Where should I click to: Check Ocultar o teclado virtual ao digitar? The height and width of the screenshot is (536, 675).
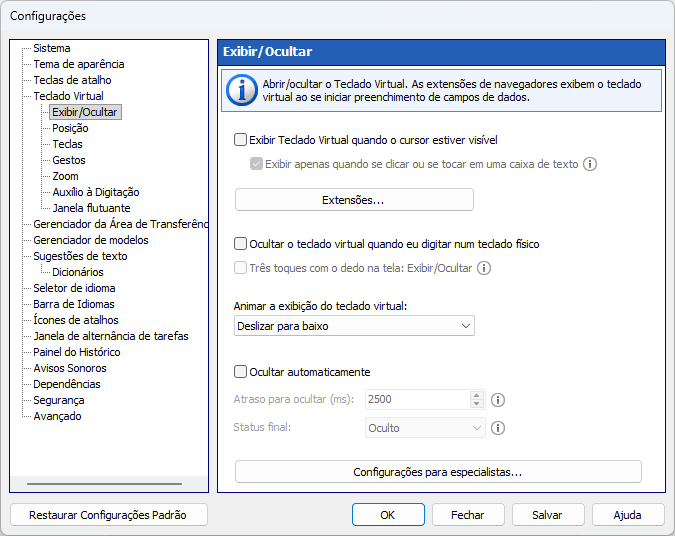pyautogui.click(x=240, y=244)
